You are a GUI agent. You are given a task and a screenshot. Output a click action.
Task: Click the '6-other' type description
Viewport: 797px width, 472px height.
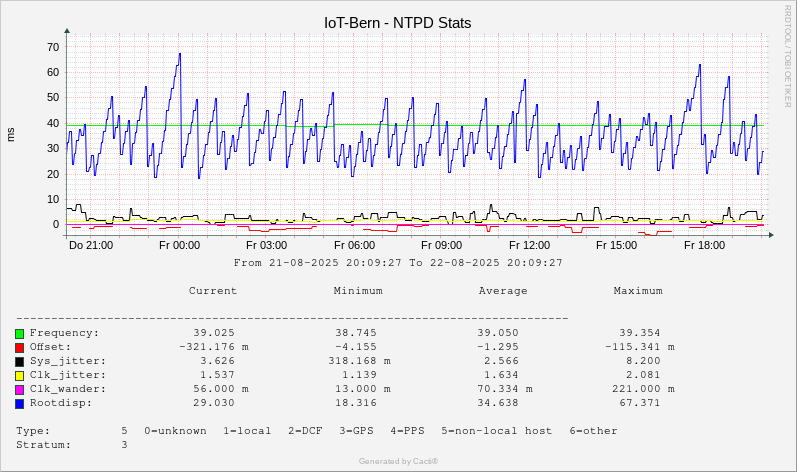593,431
